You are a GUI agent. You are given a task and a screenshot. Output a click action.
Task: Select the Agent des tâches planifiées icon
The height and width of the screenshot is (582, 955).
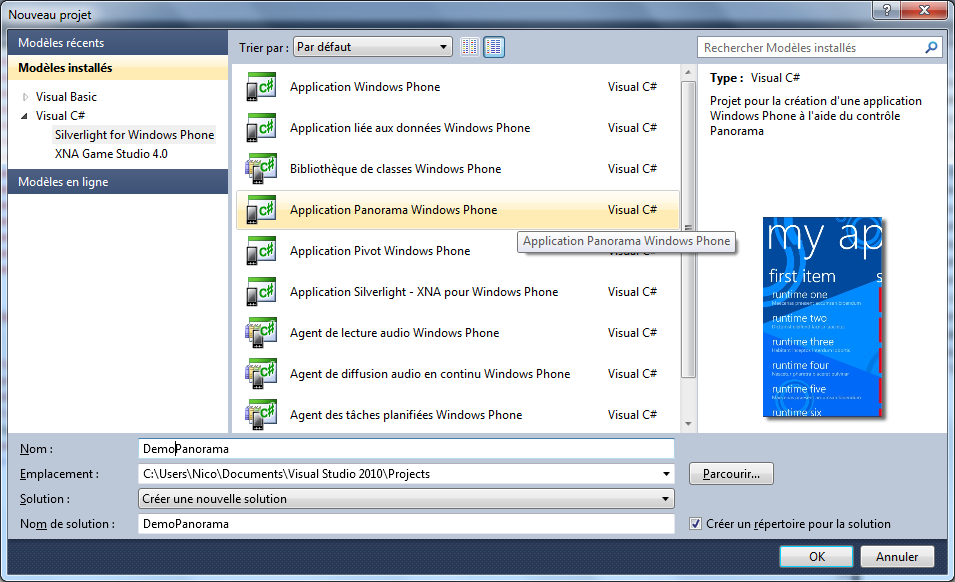click(260, 415)
